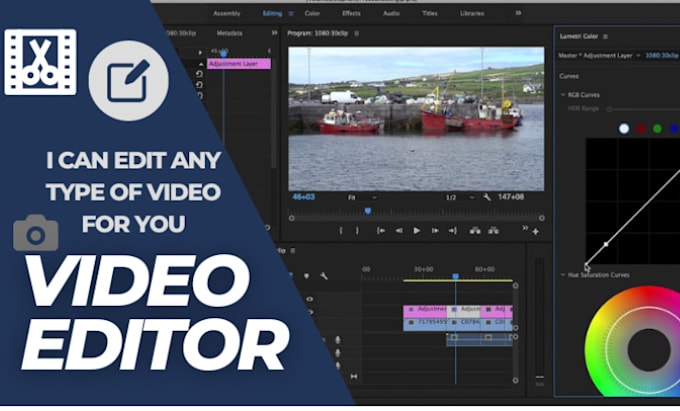Viewport: 680px width, 411px height.
Task: Collapse the effect list using up triangle
Action: [x=200, y=64]
